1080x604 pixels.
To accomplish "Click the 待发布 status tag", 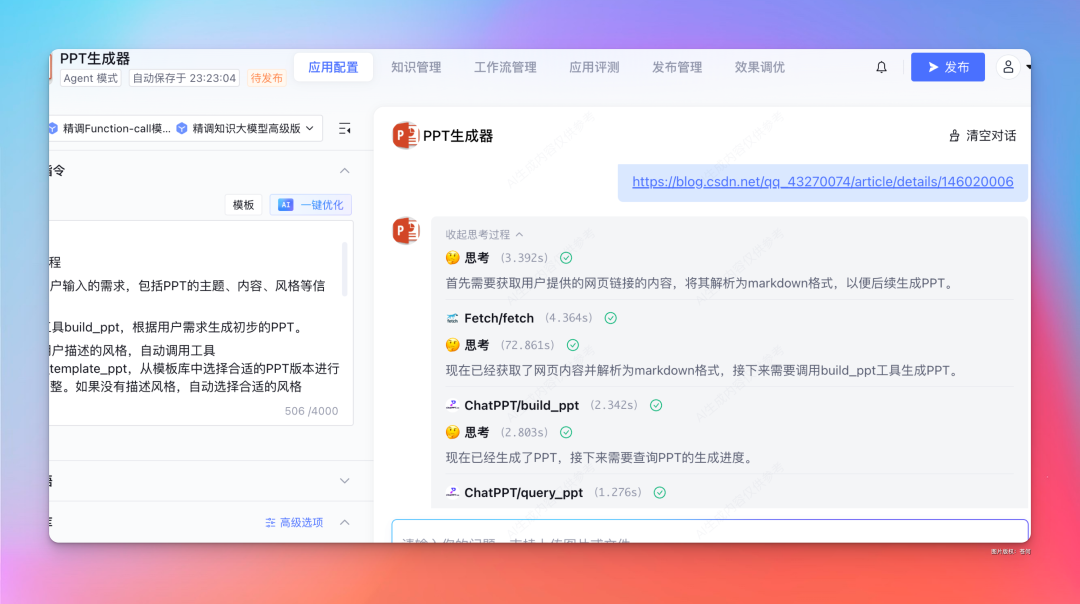I will click(267, 78).
